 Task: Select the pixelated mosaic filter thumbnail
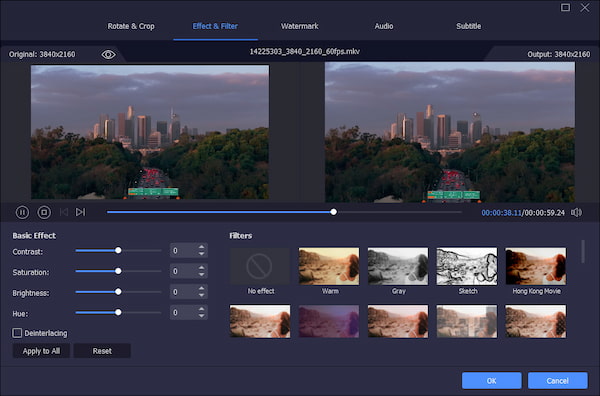(467, 321)
